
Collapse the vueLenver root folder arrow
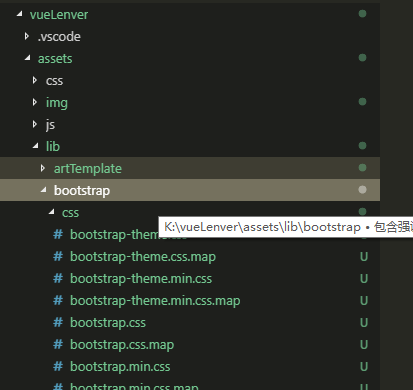click(x=20, y=14)
